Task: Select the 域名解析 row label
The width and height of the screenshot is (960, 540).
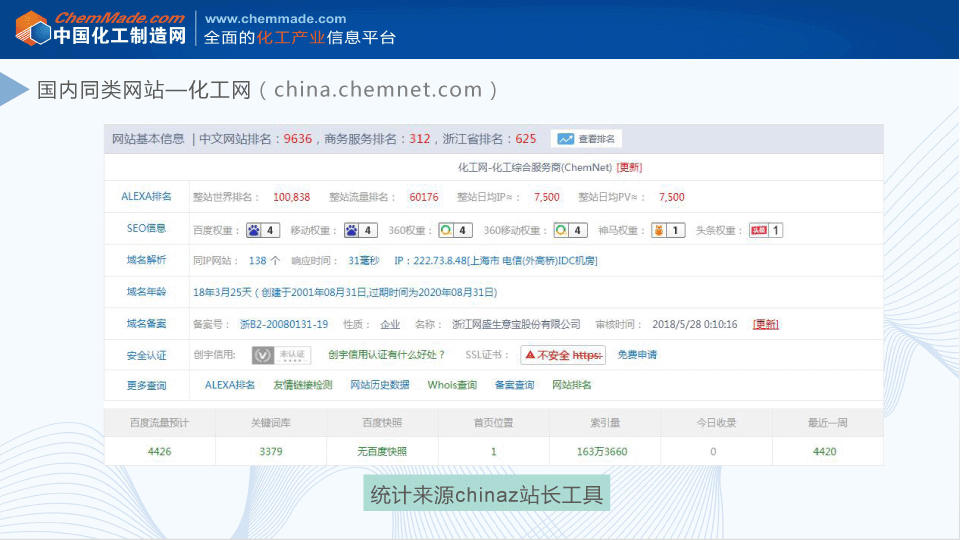Action: (x=146, y=260)
